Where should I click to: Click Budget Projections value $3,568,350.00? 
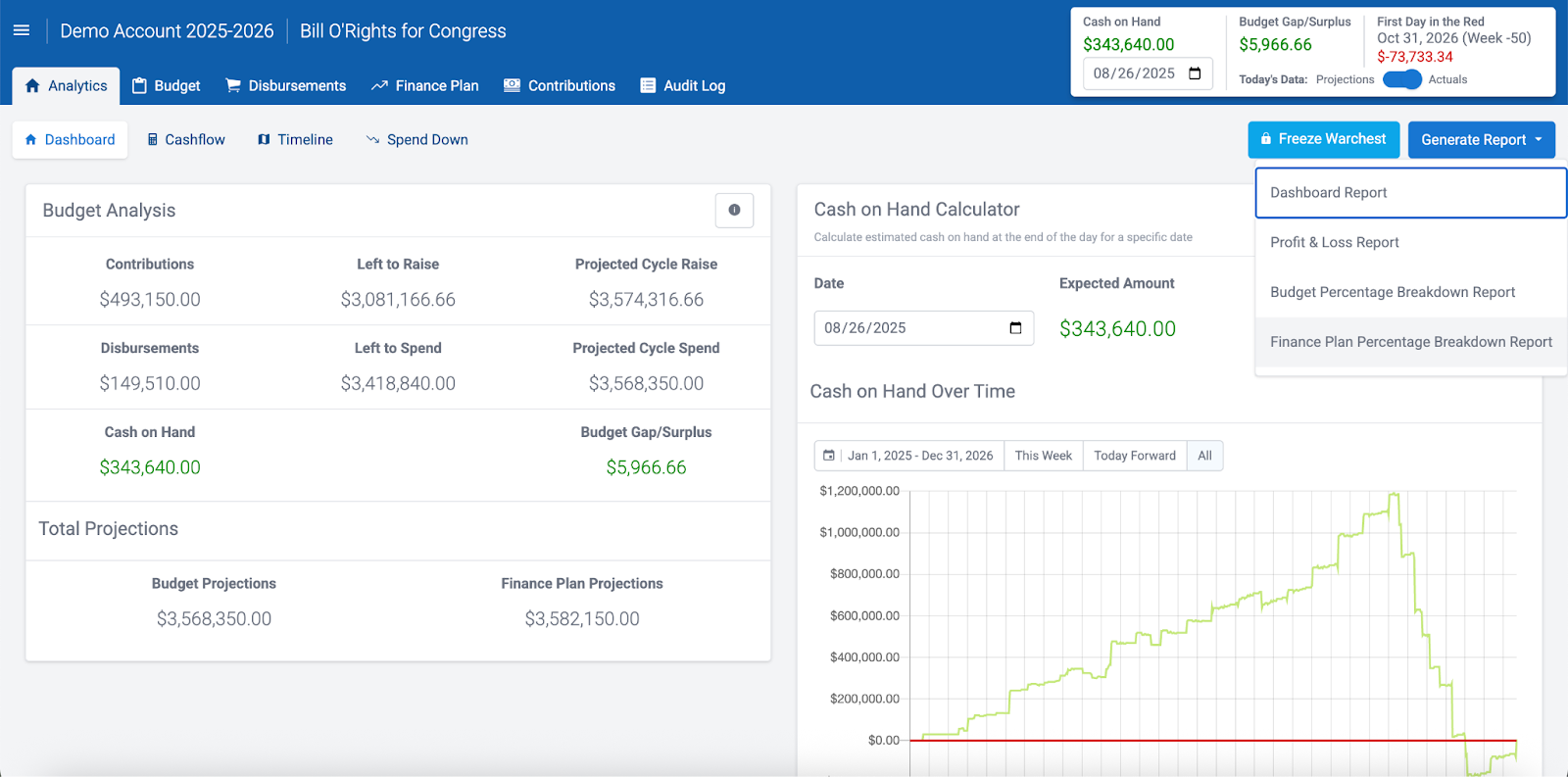214,619
